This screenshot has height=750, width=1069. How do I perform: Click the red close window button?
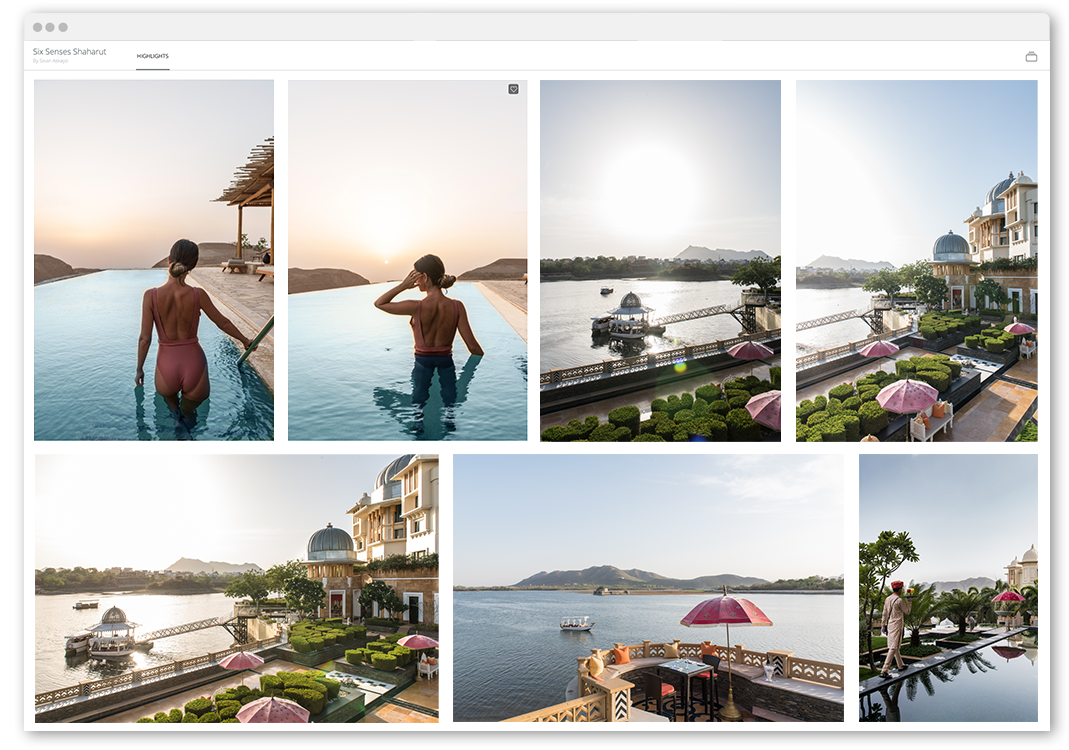coord(38,27)
